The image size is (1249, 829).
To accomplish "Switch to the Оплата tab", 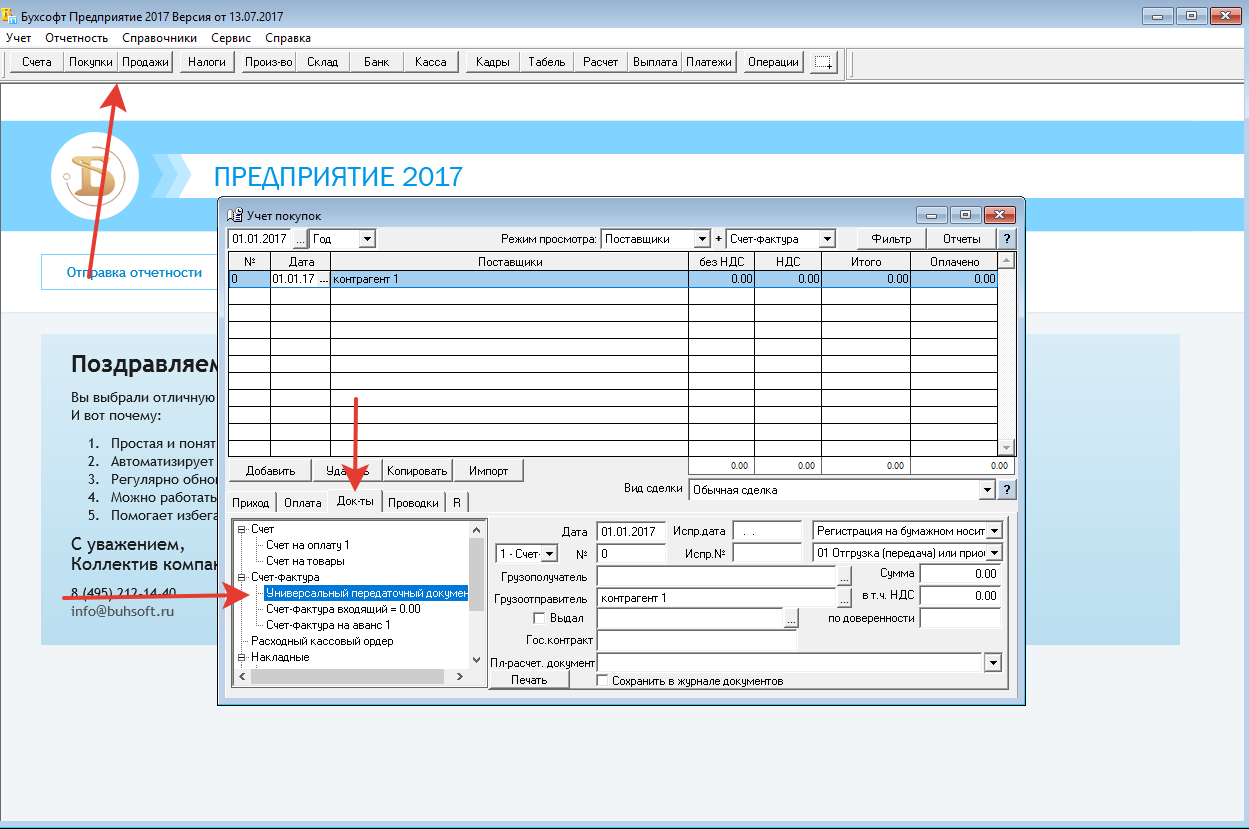I will (303, 503).
